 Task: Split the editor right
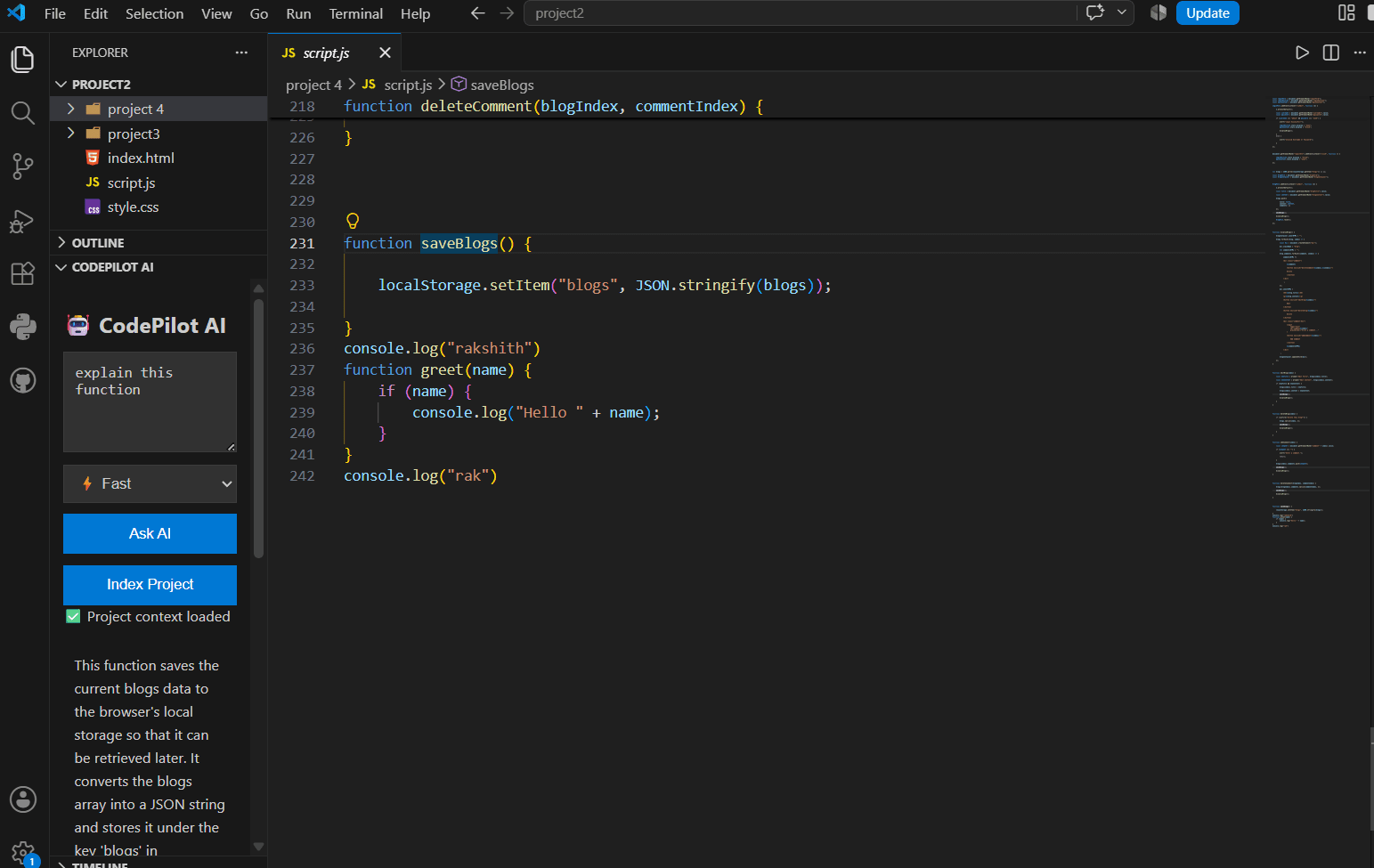(1330, 53)
